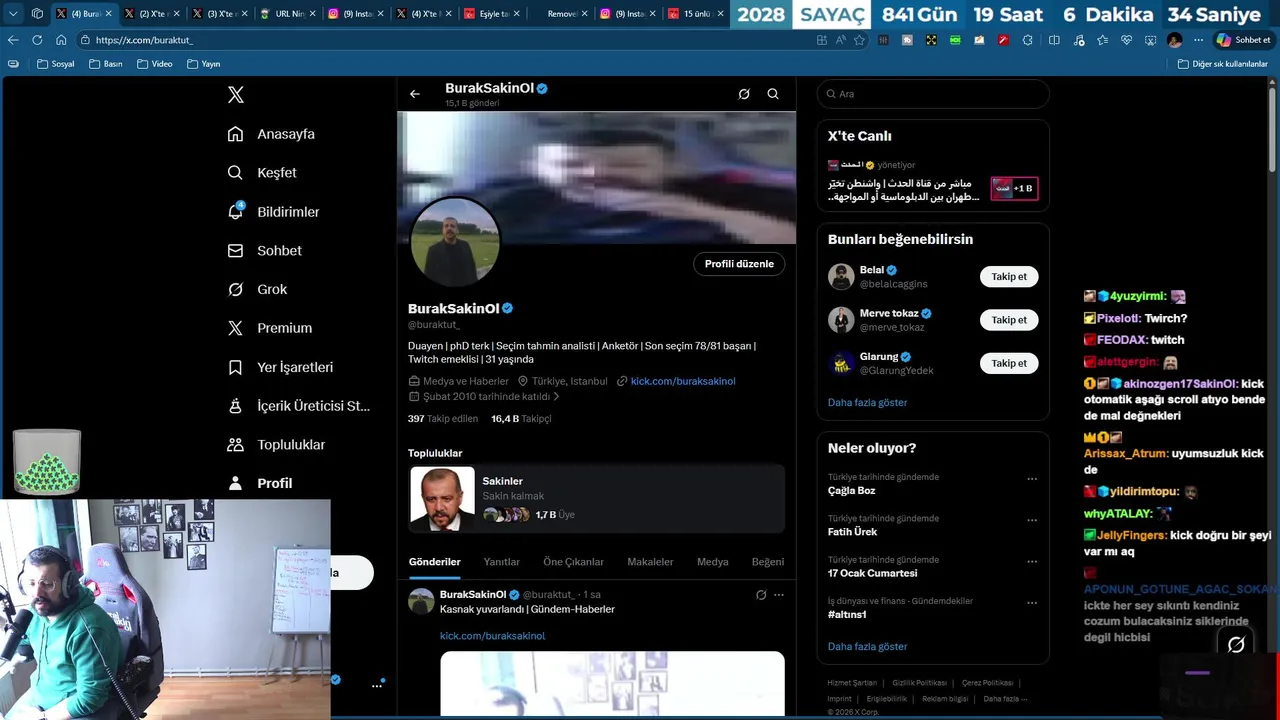The width and height of the screenshot is (1280, 720).
Task: Open options for Çağla Boz trend
Action: coord(1032,479)
